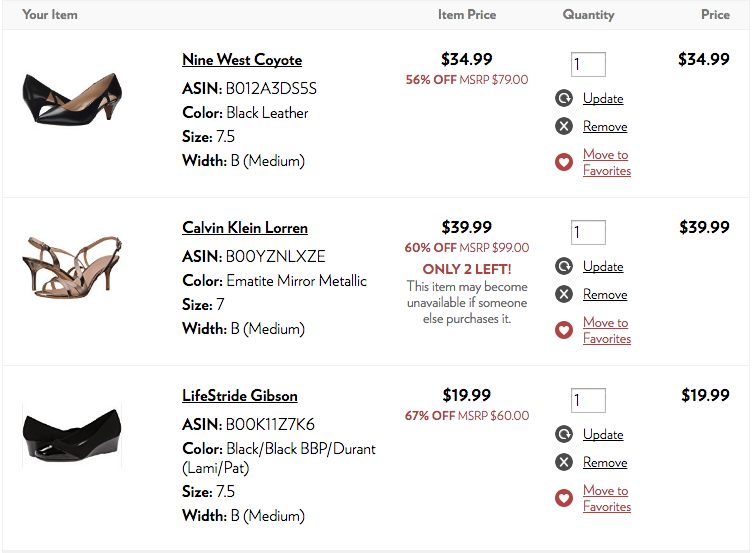This screenshot has height=553, width=752.
Task: Open the Calvin Klein Lorren product link
Action: point(245,227)
